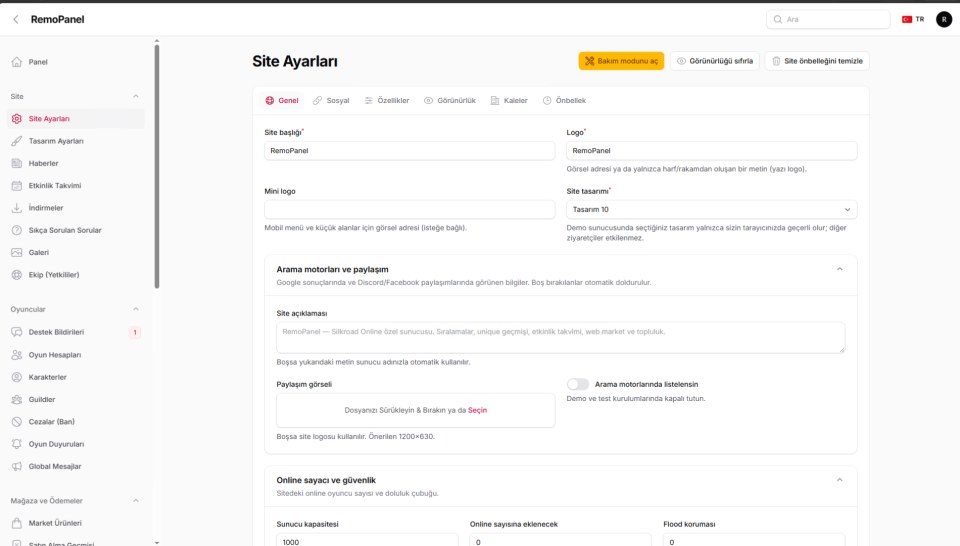Click the Logo input field
This screenshot has height=546, width=960.
point(711,151)
